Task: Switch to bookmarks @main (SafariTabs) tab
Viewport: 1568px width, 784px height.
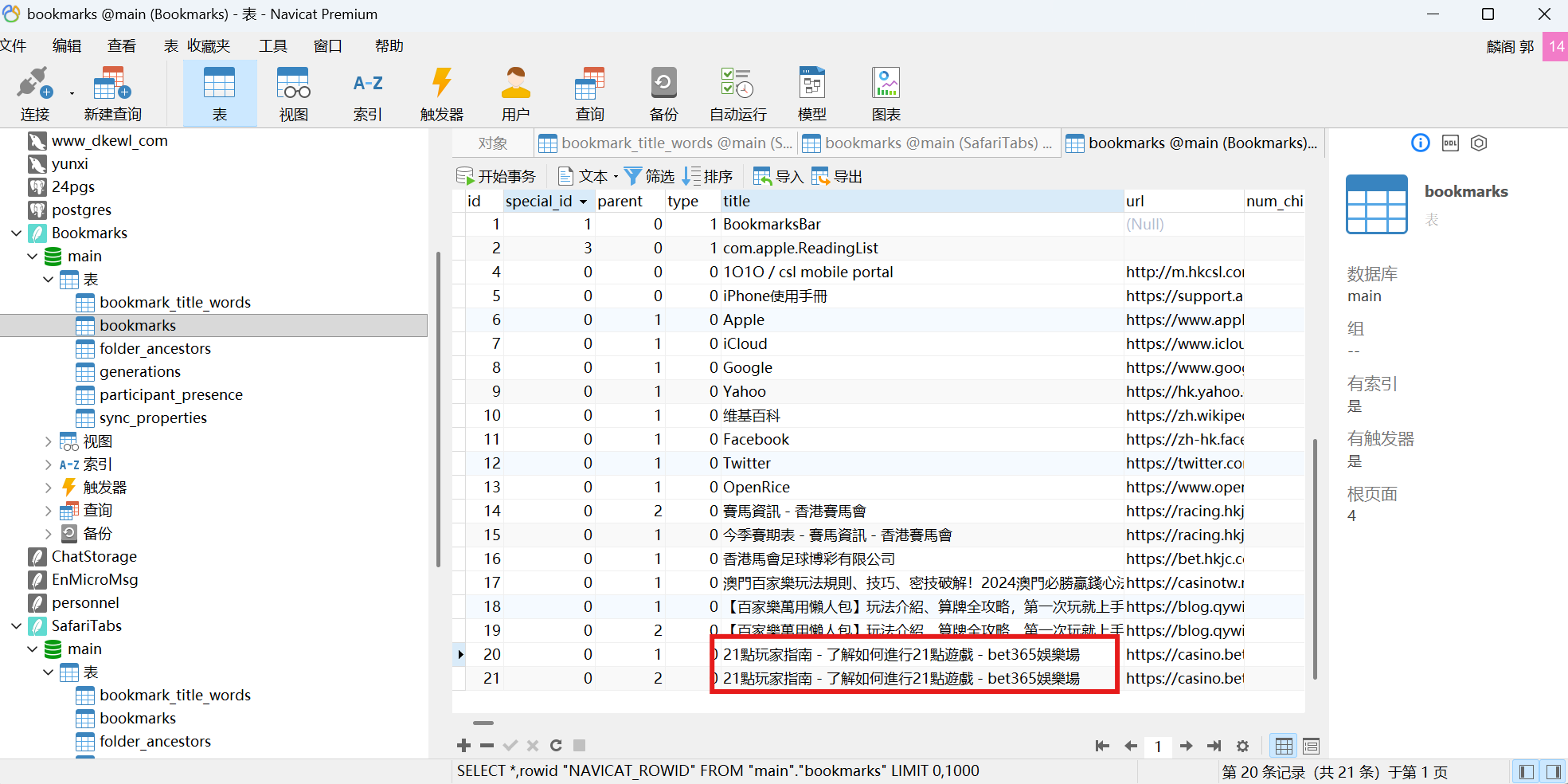Action: click(x=928, y=143)
